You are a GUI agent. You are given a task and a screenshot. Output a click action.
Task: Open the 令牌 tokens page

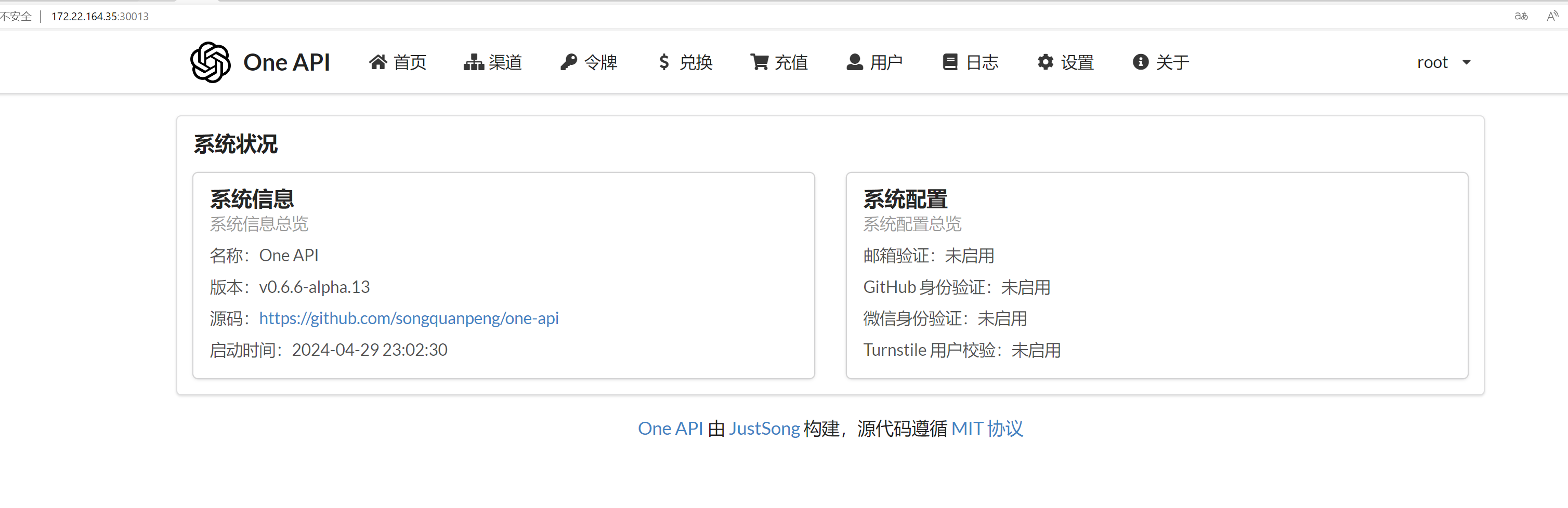(x=600, y=62)
